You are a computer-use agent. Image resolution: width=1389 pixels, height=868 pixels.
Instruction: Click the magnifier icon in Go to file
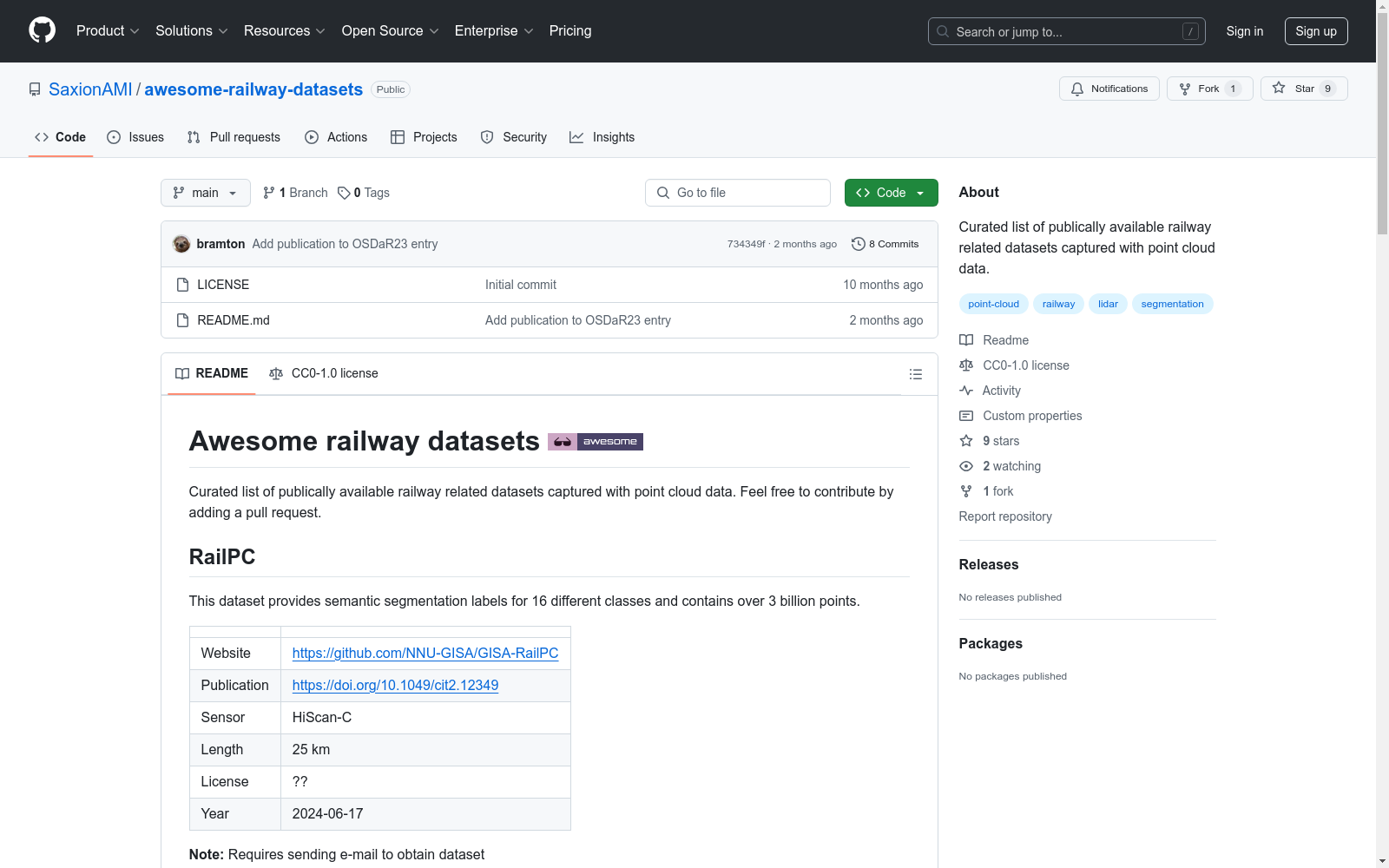click(x=663, y=193)
